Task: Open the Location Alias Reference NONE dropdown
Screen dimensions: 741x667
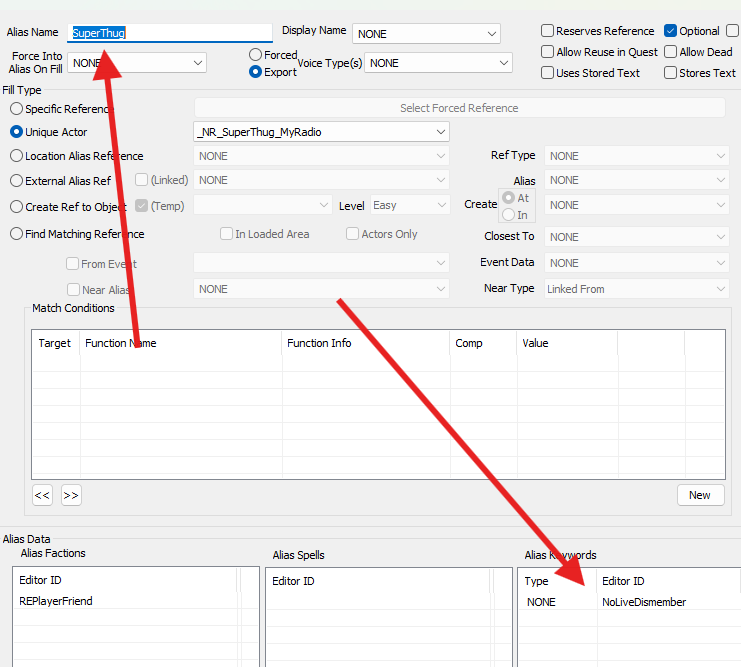Action: [x=321, y=156]
